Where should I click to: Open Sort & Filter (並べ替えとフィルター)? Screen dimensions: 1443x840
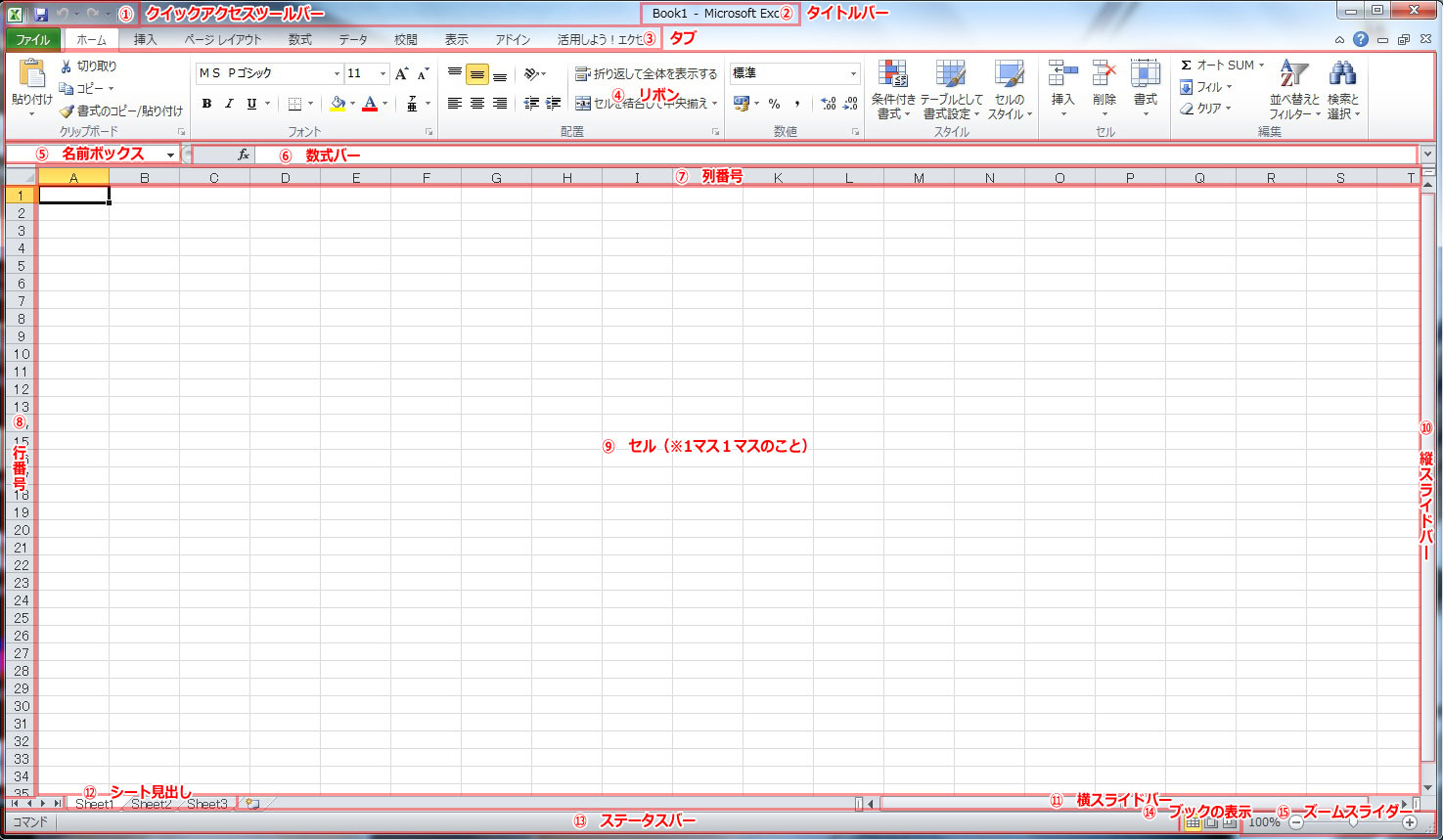(x=1294, y=90)
